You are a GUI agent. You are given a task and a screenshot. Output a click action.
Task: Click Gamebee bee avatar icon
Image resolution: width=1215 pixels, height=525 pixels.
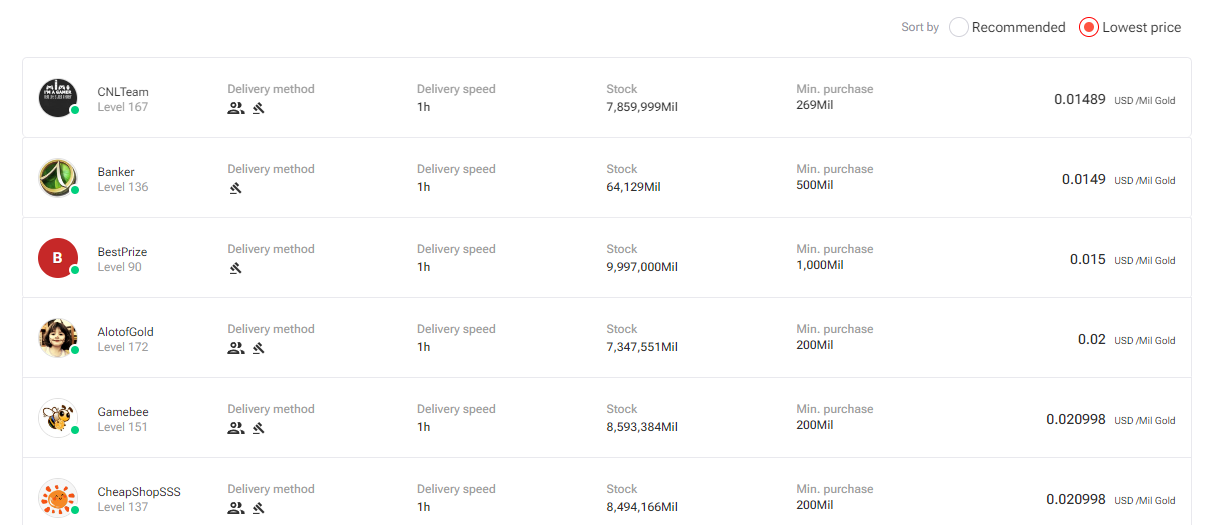[x=58, y=418]
